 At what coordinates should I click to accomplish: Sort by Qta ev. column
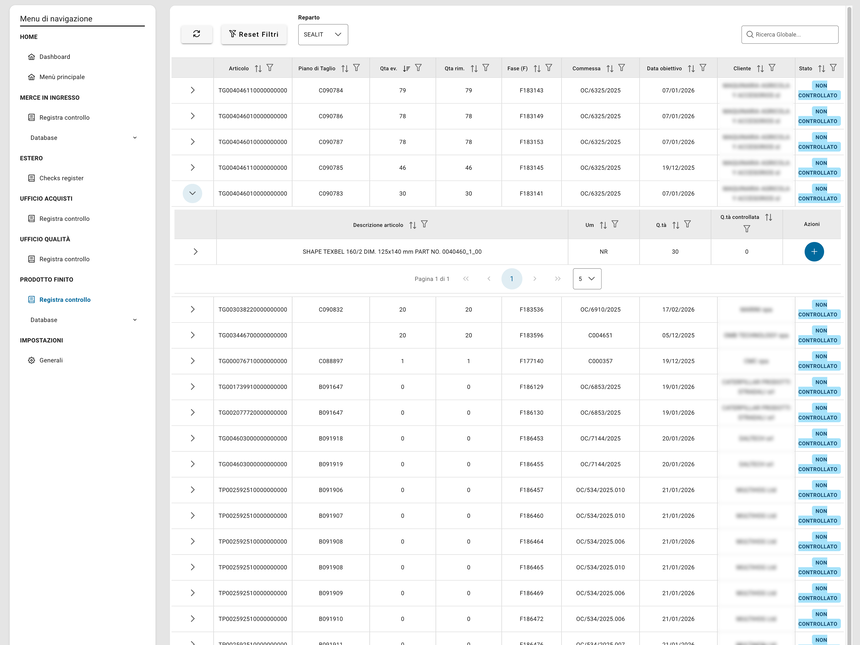[406, 68]
